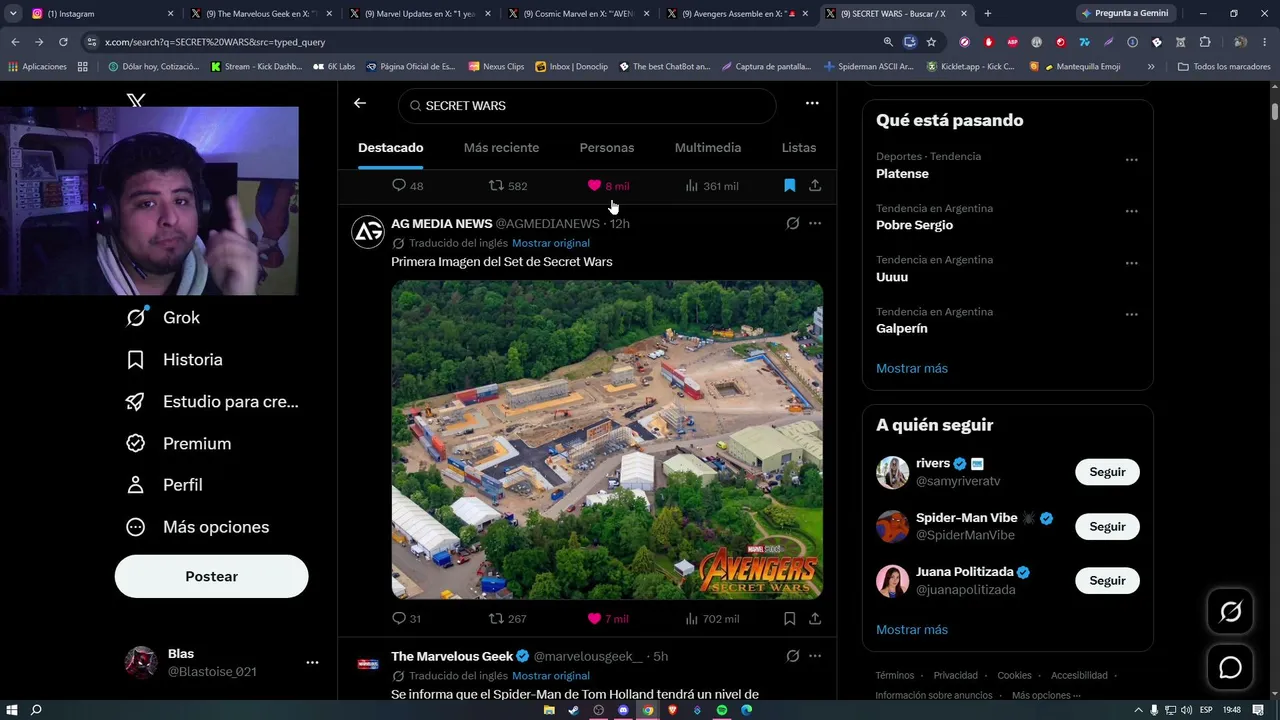Open the Platense trending topic

click(902, 174)
